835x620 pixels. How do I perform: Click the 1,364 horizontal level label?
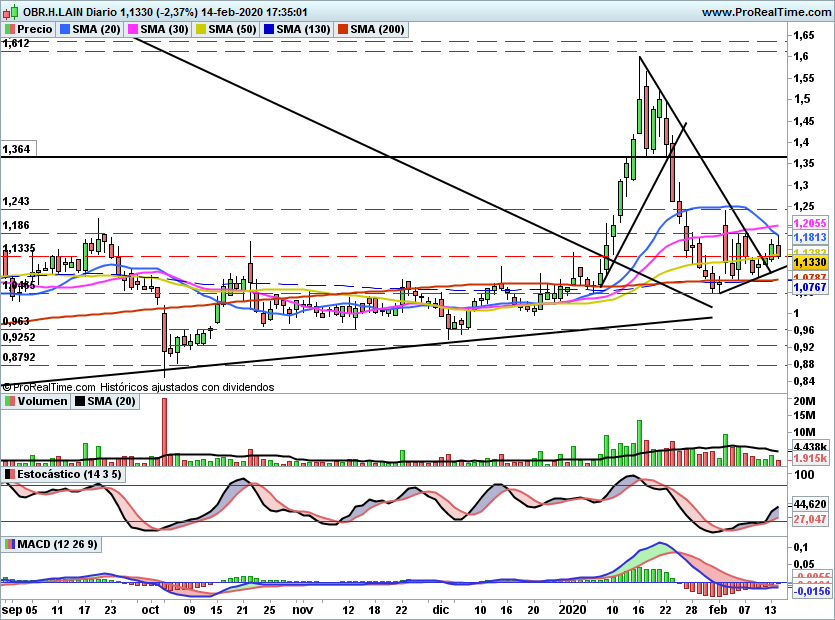17,149
